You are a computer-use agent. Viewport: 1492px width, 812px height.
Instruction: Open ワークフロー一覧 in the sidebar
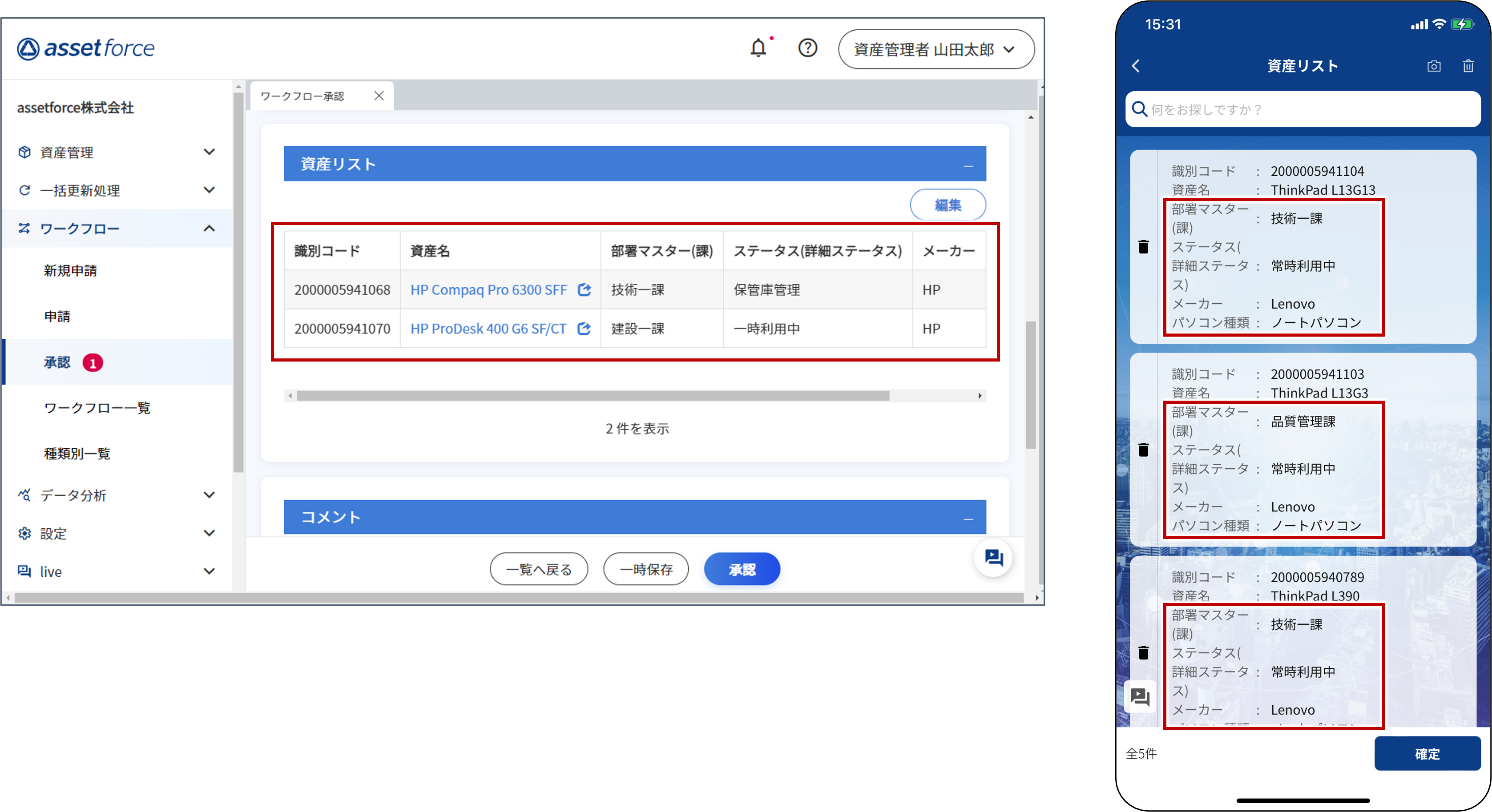pos(97,408)
